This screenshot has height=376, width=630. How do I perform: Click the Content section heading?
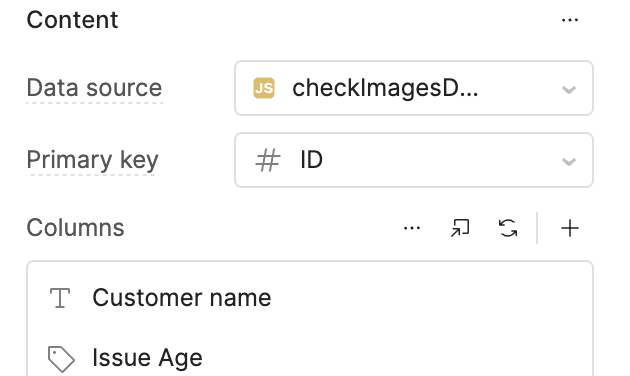click(72, 20)
